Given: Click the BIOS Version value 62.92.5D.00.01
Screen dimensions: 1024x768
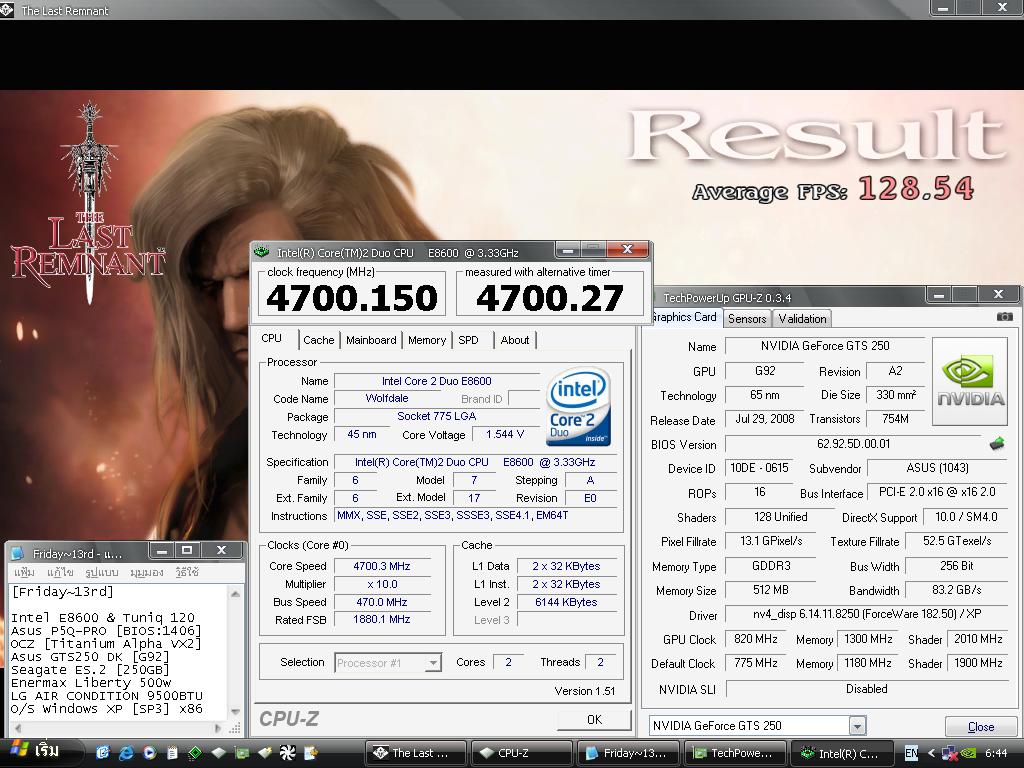Looking at the screenshot, I should point(853,444).
